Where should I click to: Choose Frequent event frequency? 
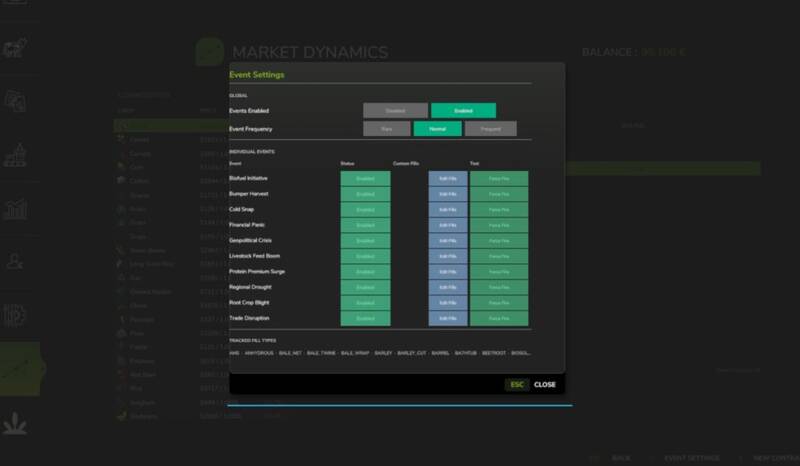(x=490, y=129)
